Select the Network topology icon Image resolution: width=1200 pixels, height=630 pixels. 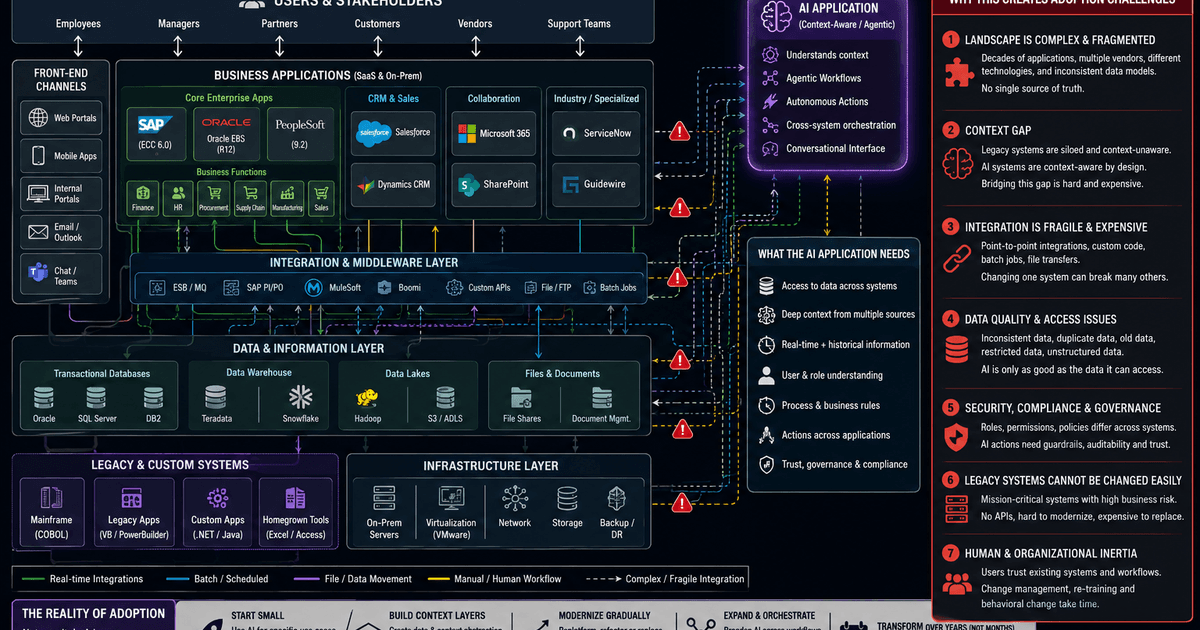tap(515, 499)
